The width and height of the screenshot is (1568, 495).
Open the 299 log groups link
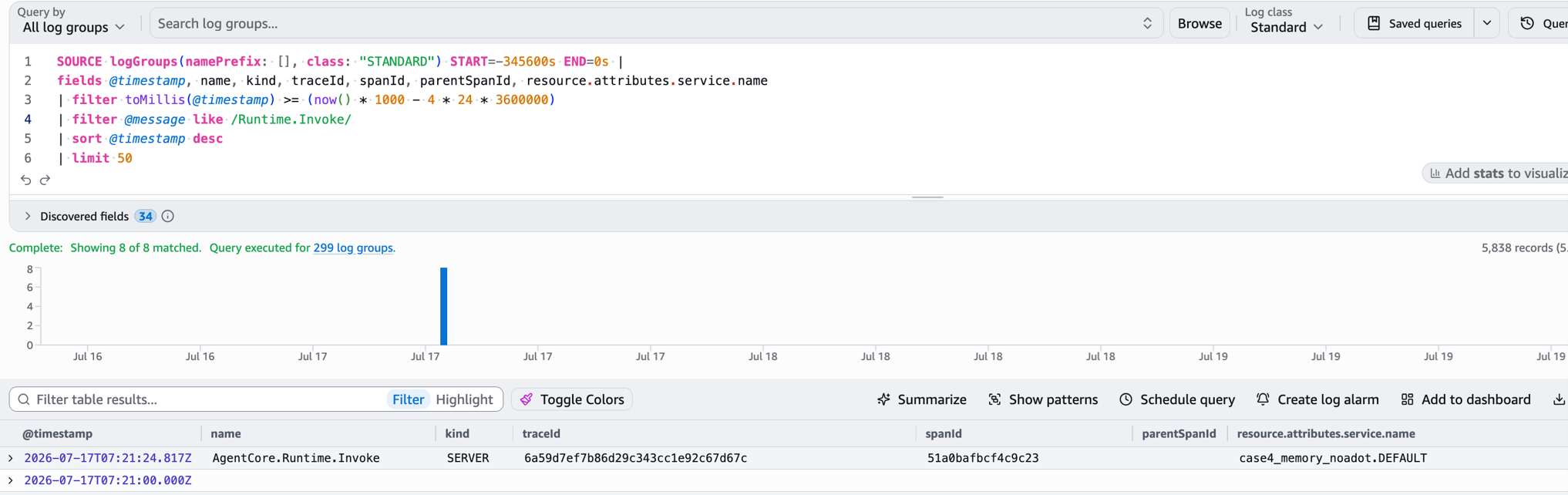tap(353, 248)
